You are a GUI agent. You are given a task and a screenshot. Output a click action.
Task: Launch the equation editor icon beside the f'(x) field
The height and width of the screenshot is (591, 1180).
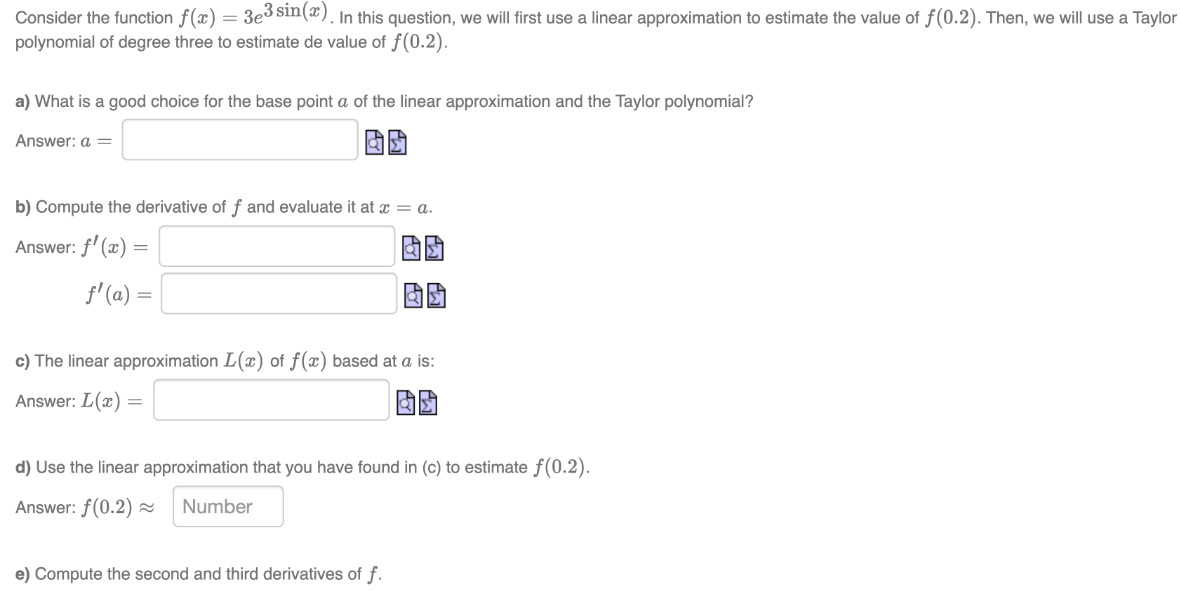coord(434,248)
